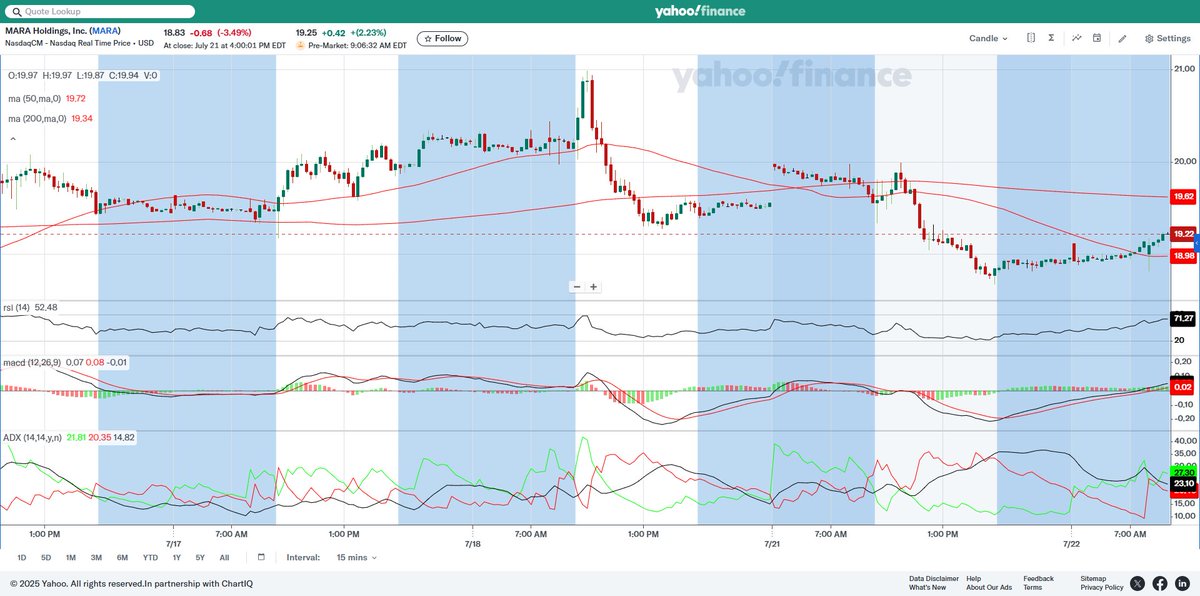Click the rsi (14) panel label
The width and height of the screenshot is (1200, 596).
tap(18, 307)
